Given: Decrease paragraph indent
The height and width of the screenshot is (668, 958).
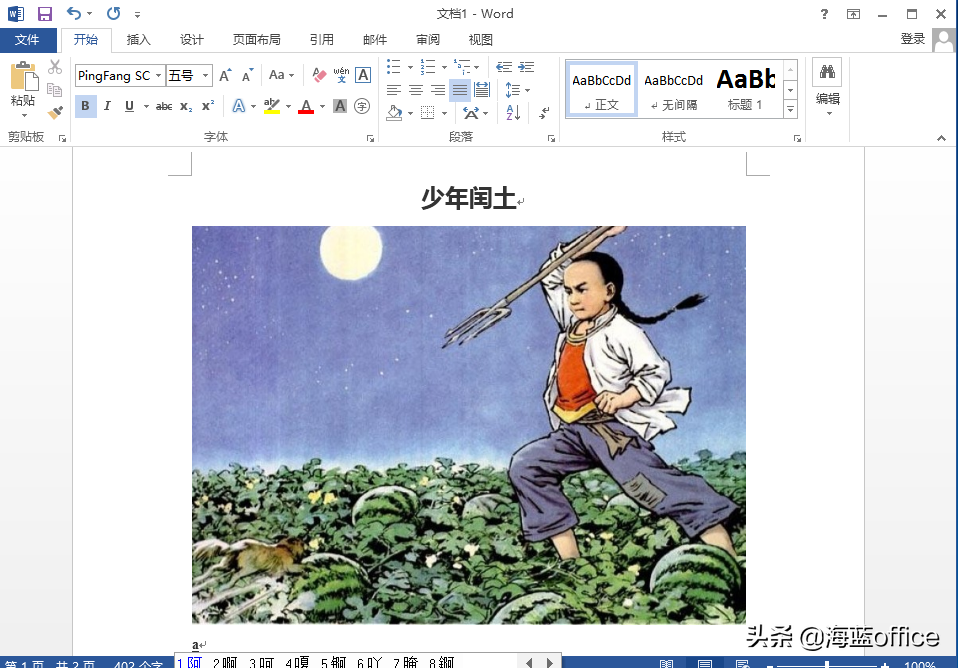Looking at the screenshot, I should coord(504,67).
